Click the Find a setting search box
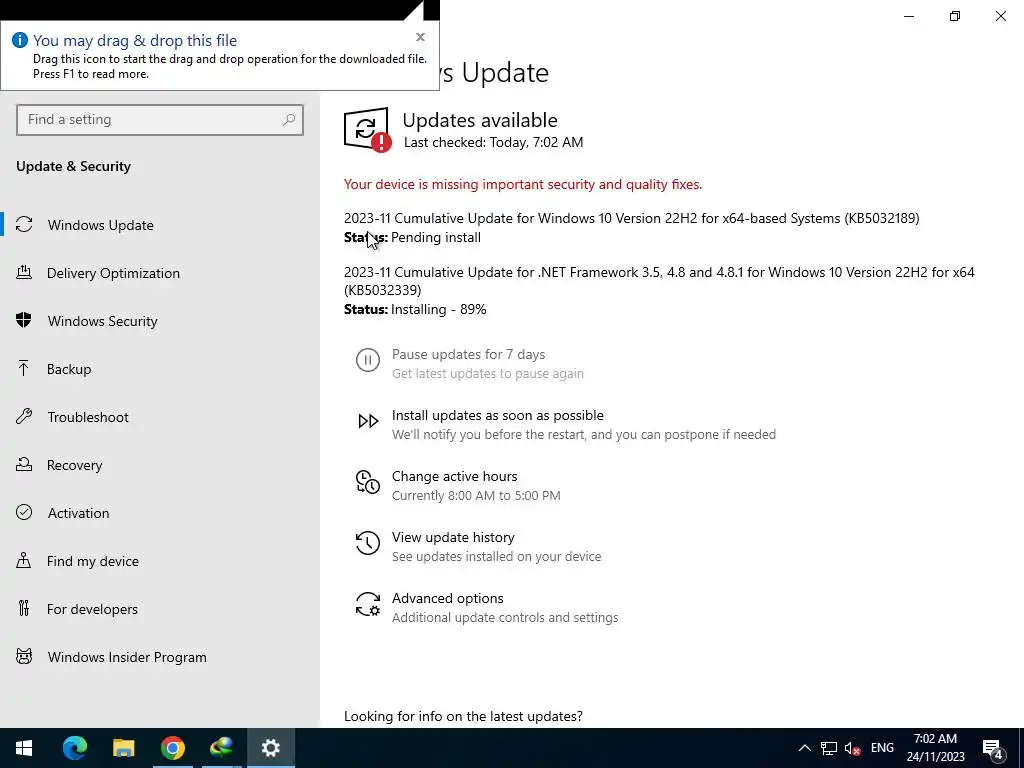Screen dimensions: 1024x768 coord(160,120)
